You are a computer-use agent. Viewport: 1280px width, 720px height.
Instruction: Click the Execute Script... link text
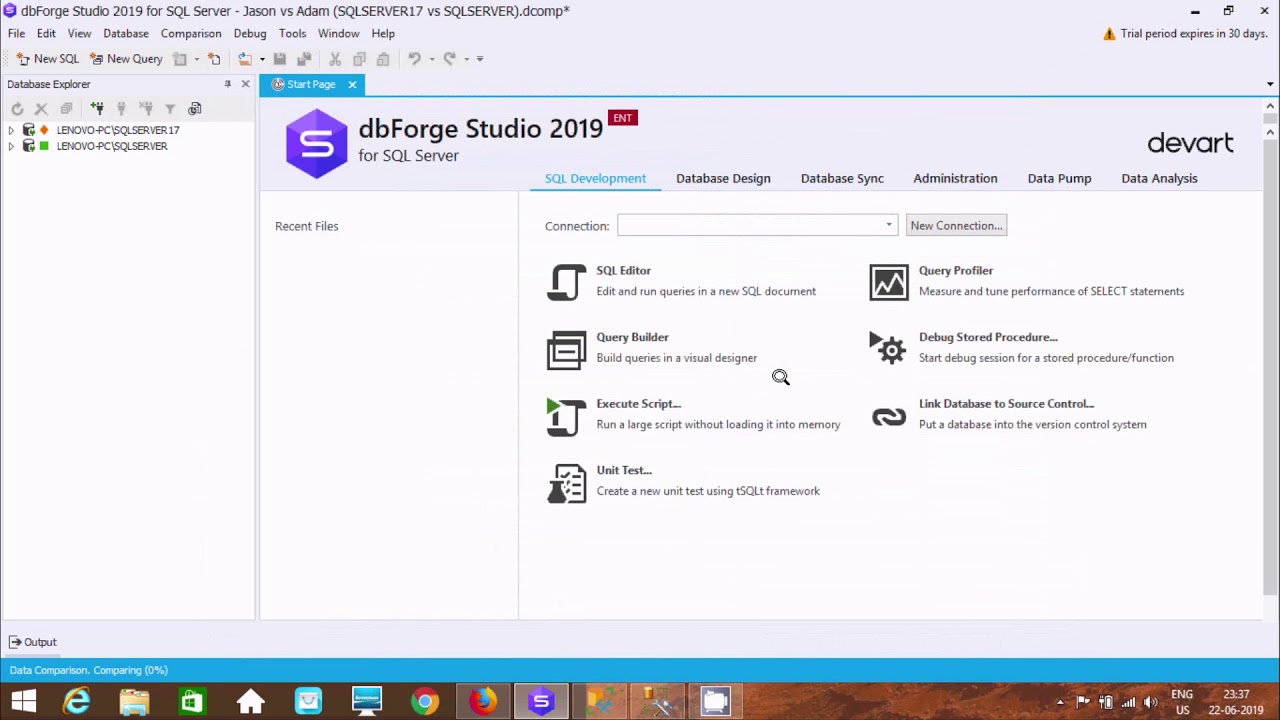click(x=638, y=404)
